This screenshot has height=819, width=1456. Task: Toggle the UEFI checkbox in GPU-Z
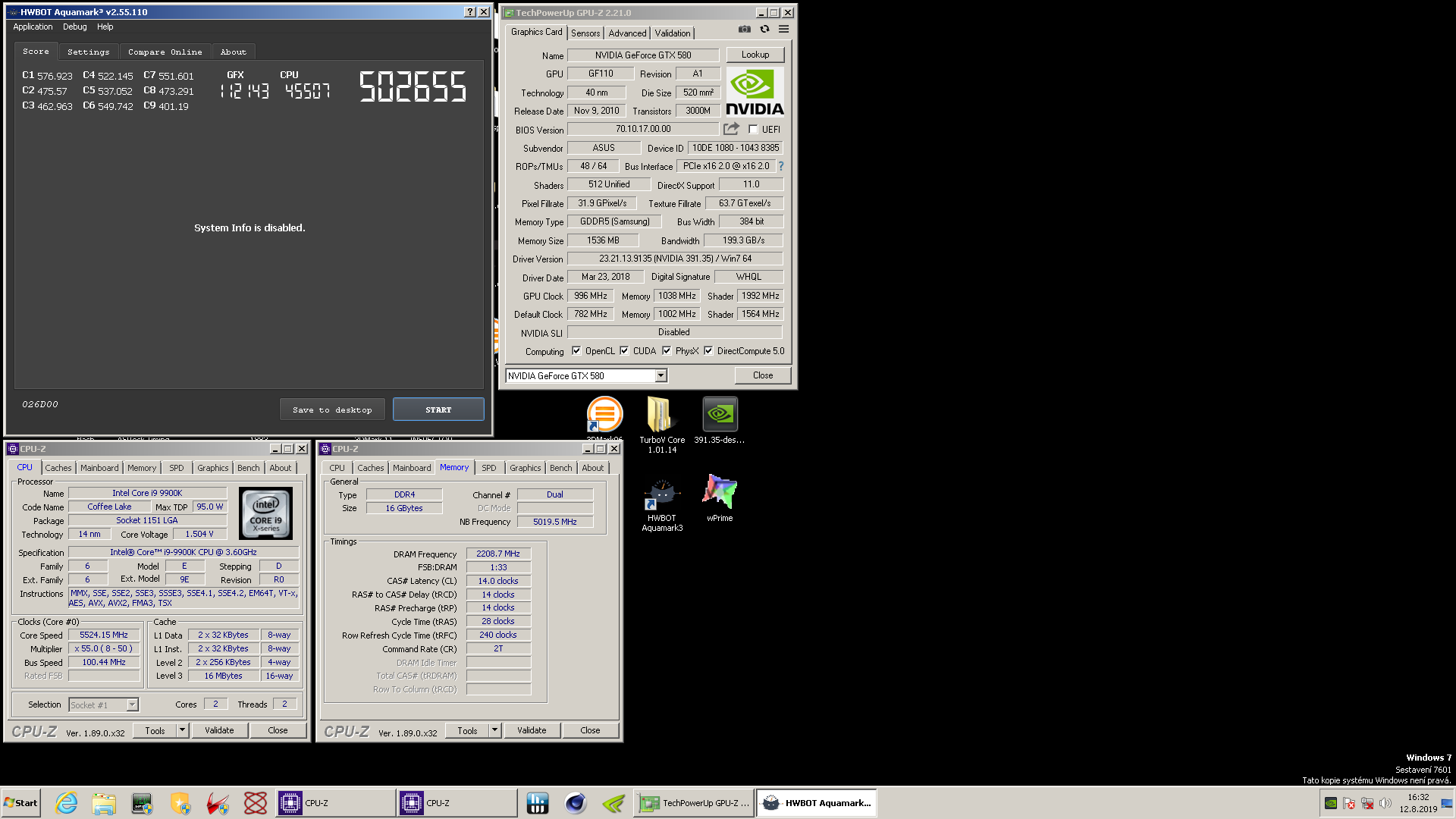(753, 130)
